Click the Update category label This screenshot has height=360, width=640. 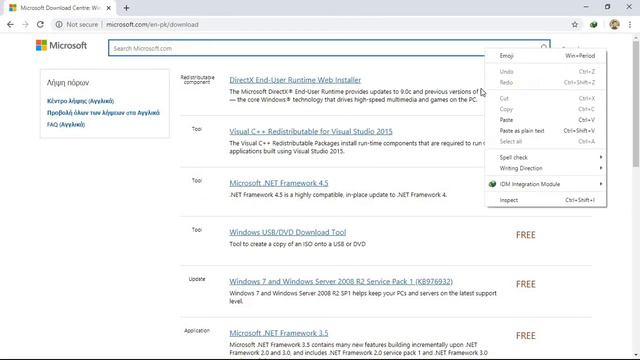point(197,279)
